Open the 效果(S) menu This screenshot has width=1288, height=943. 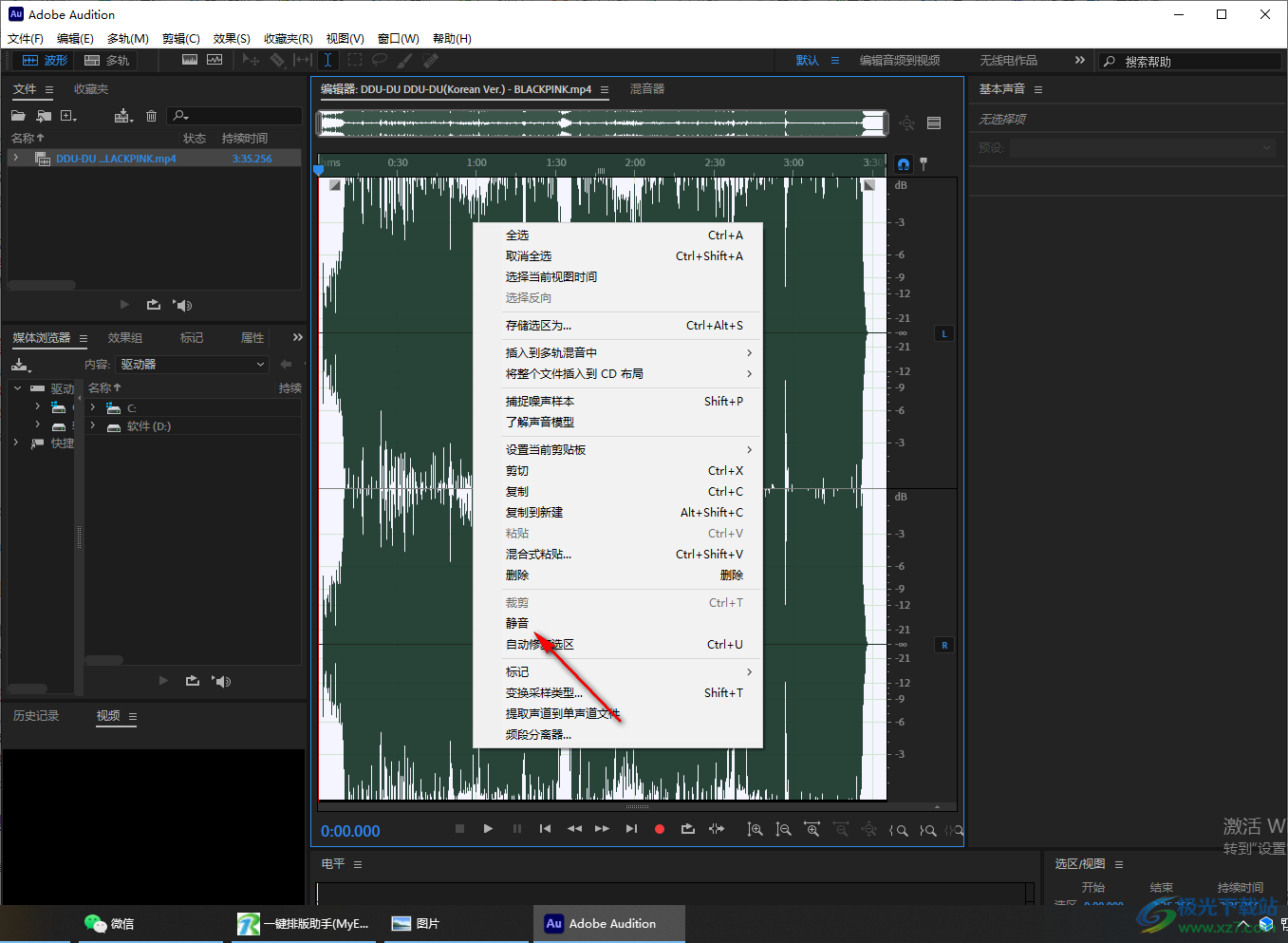232,39
